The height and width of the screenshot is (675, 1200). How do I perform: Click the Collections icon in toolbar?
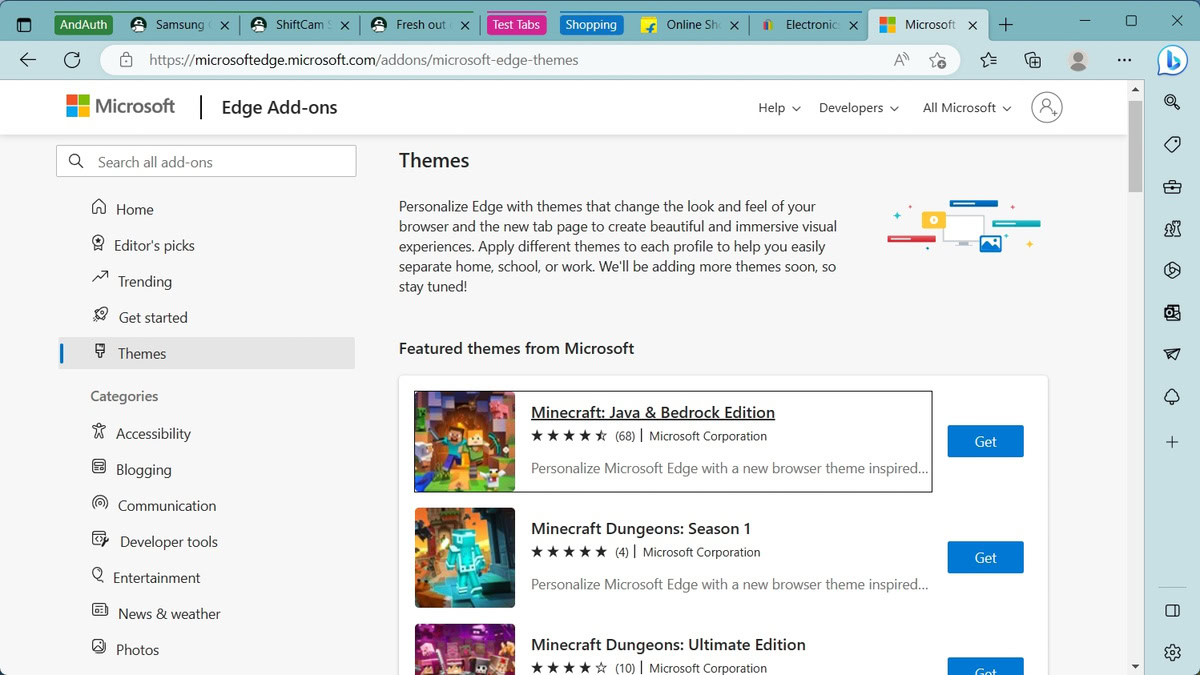pos(1033,60)
